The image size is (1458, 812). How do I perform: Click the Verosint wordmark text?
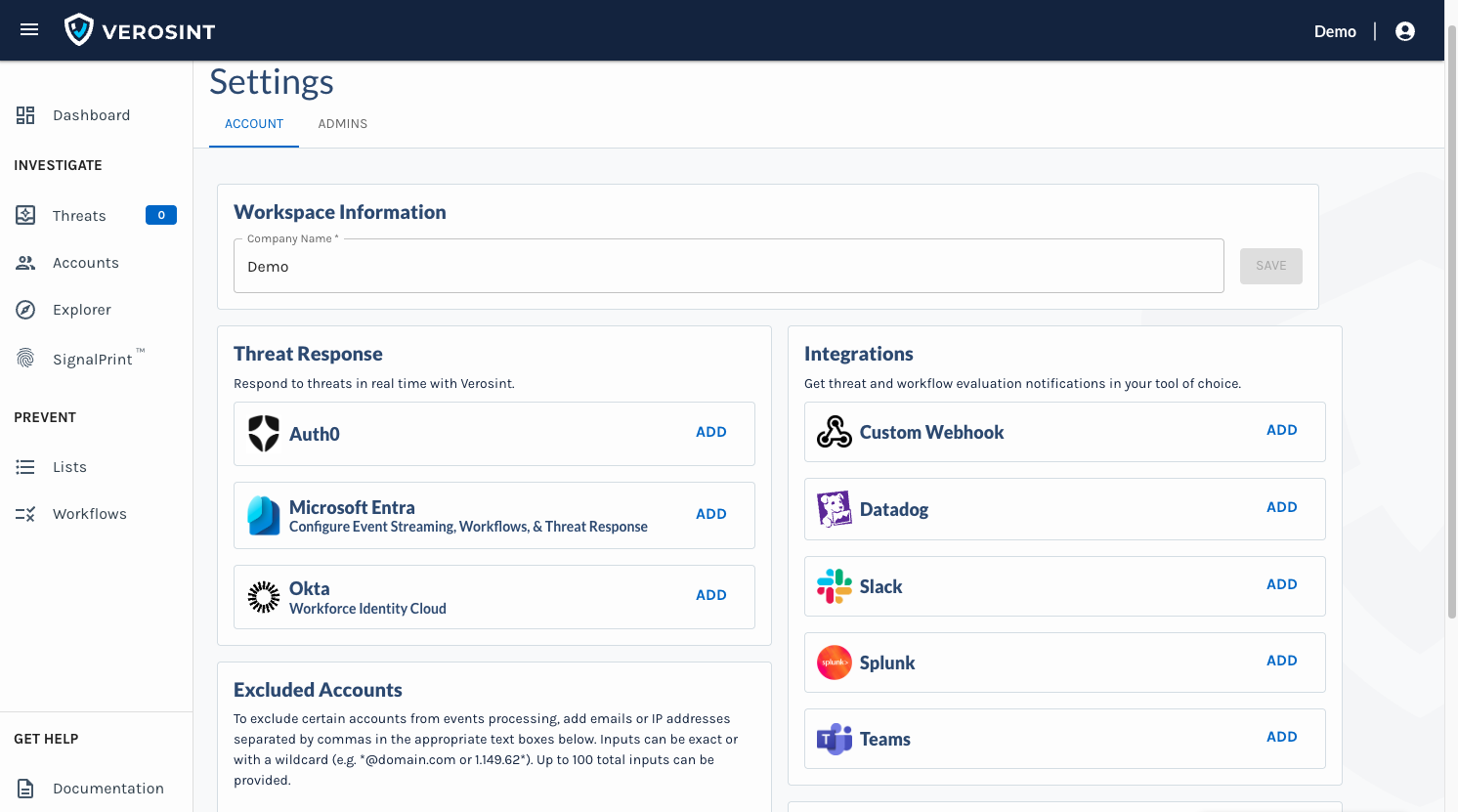click(x=158, y=31)
